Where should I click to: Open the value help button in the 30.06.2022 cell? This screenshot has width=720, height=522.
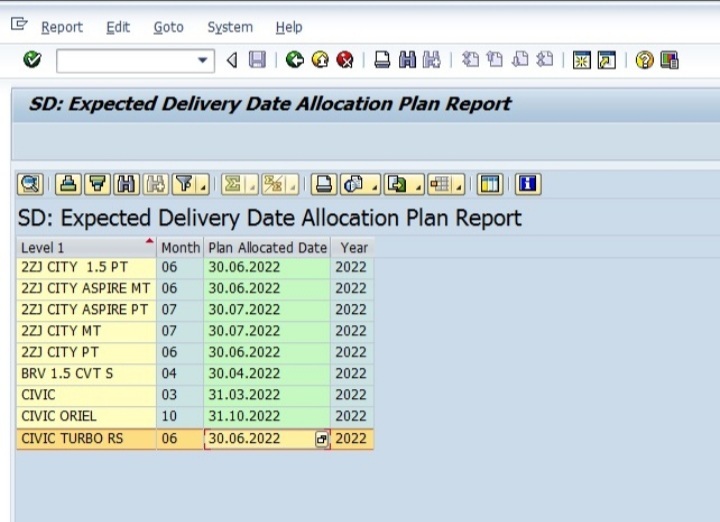click(321, 439)
